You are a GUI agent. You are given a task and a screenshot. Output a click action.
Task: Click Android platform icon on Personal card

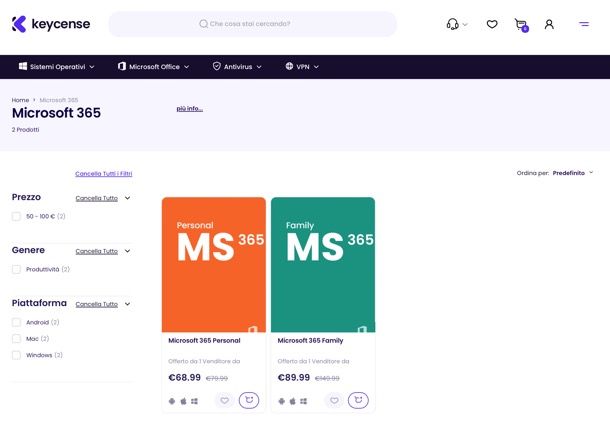pyautogui.click(x=172, y=401)
